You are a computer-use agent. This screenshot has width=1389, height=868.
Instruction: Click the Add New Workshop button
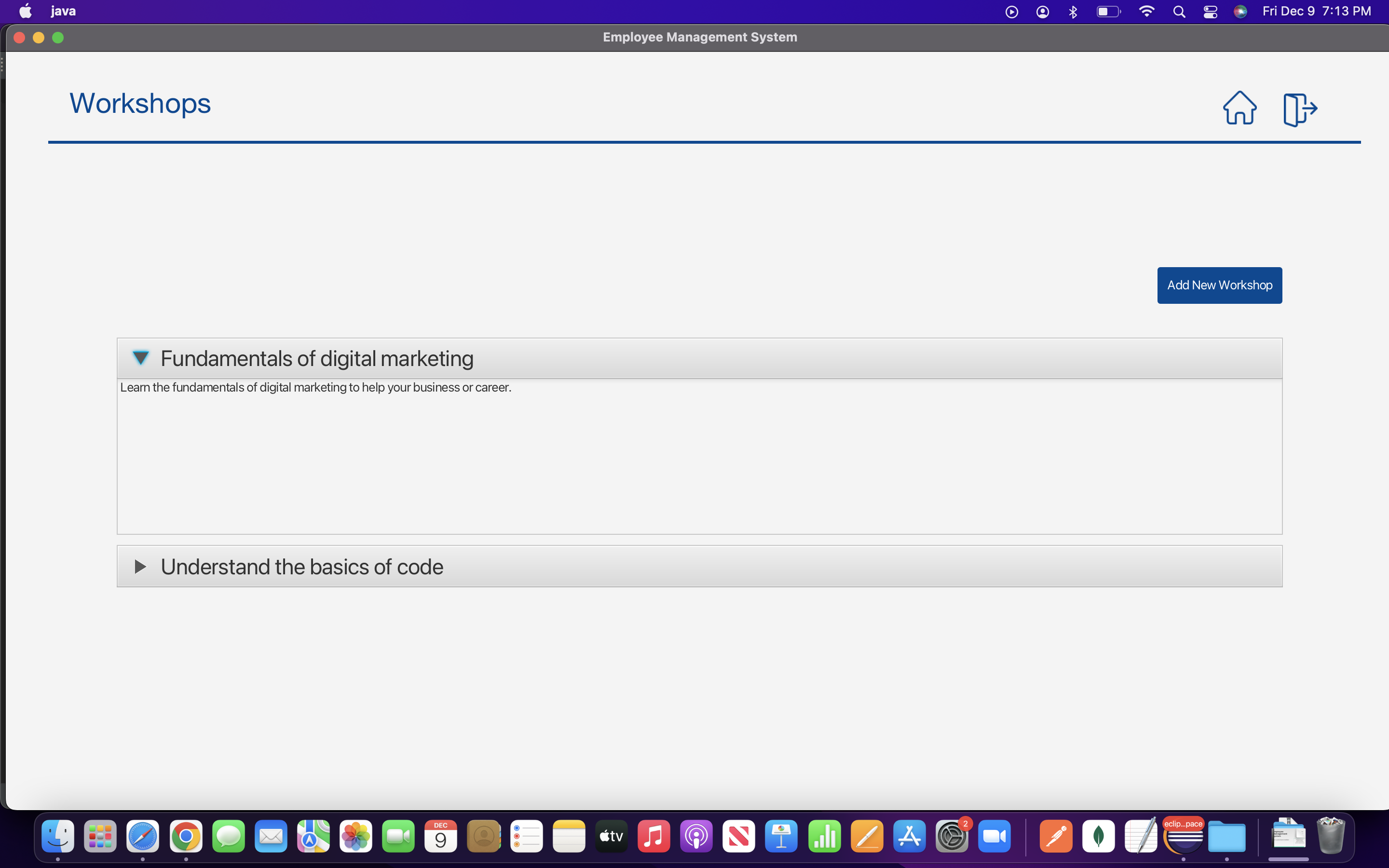click(x=1219, y=285)
